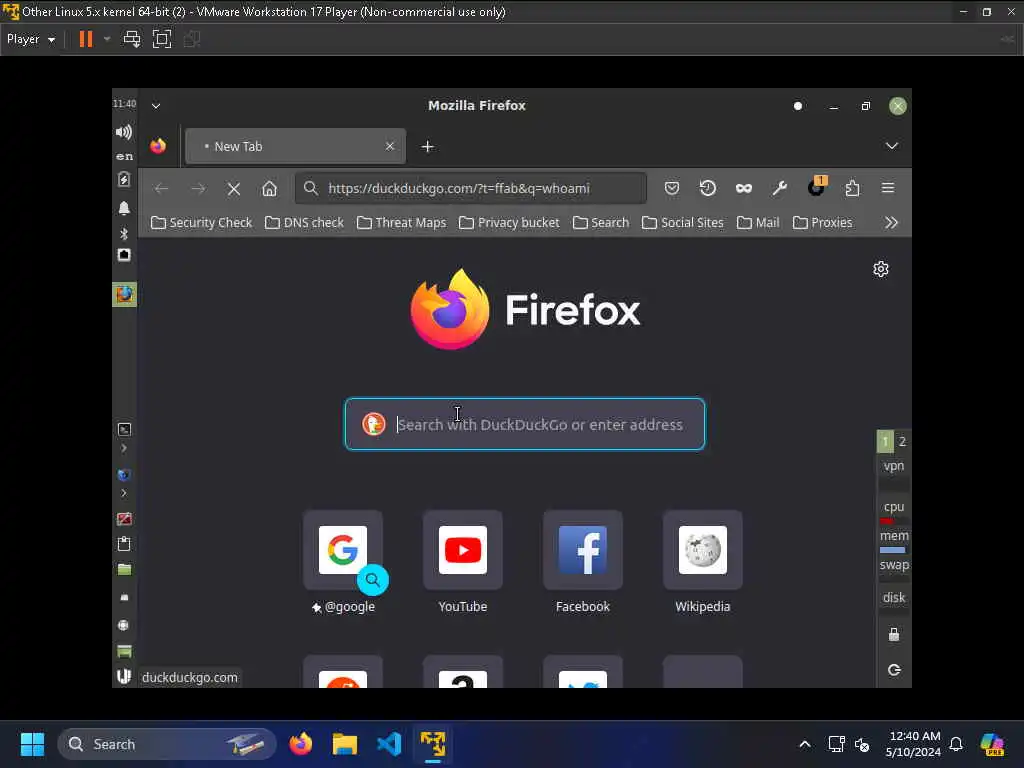
Task: Click the battery power icon in panel
Action: (x=124, y=180)
